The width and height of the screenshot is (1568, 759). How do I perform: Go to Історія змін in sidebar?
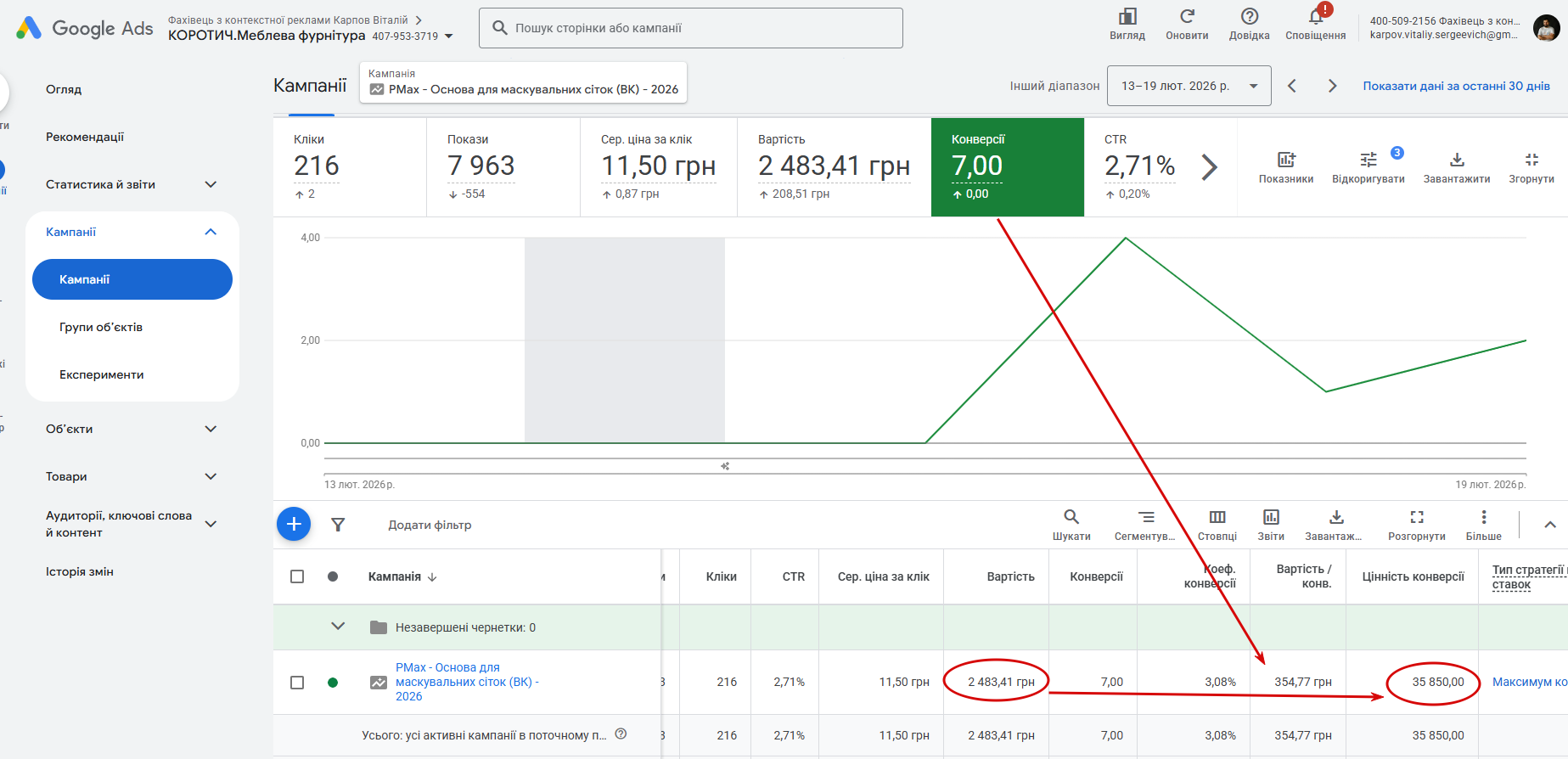click(80, 571)
